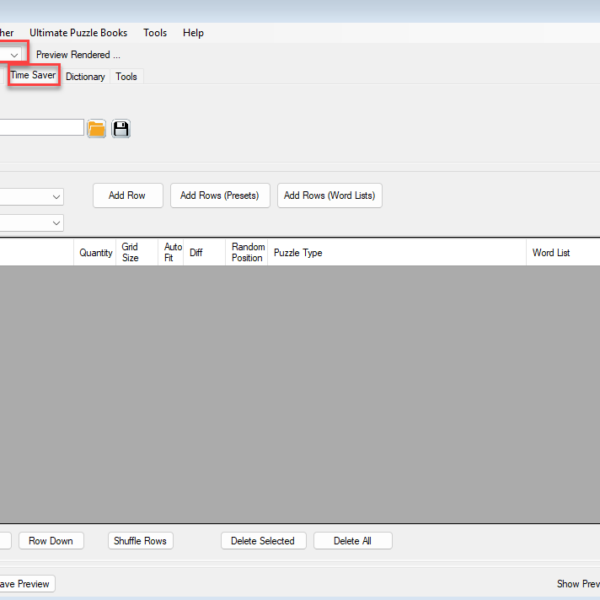Click Add Rows (Presets) button
Screen dimensions: 600x600
219,196
